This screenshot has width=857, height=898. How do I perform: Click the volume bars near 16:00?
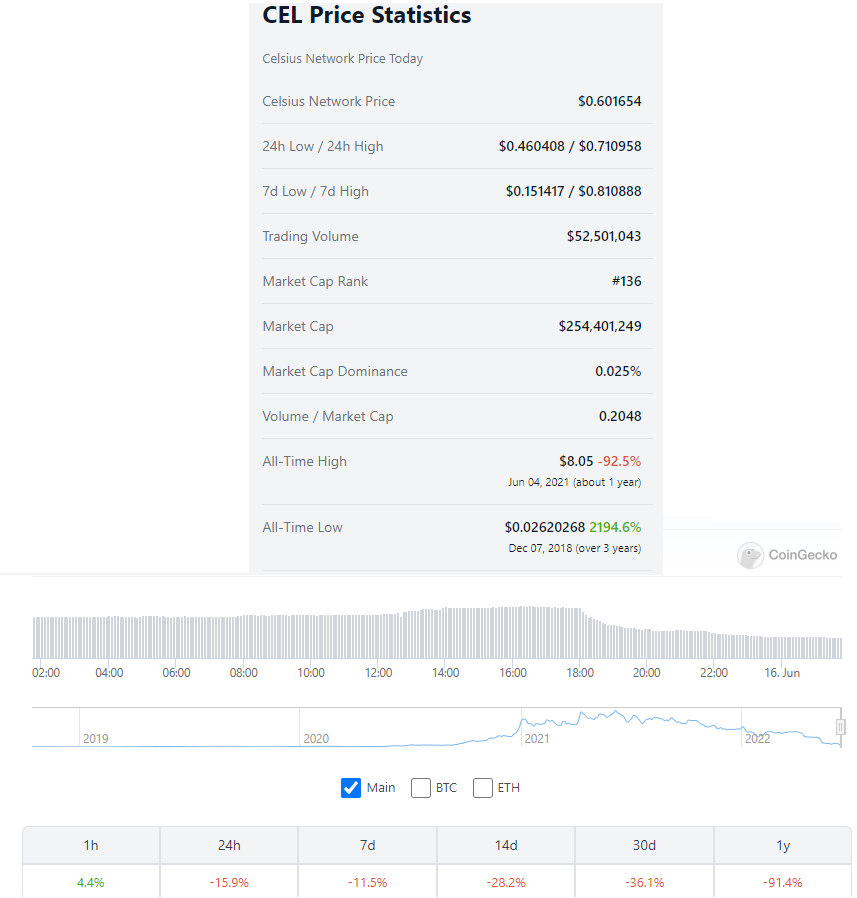[x=513, y=633]
